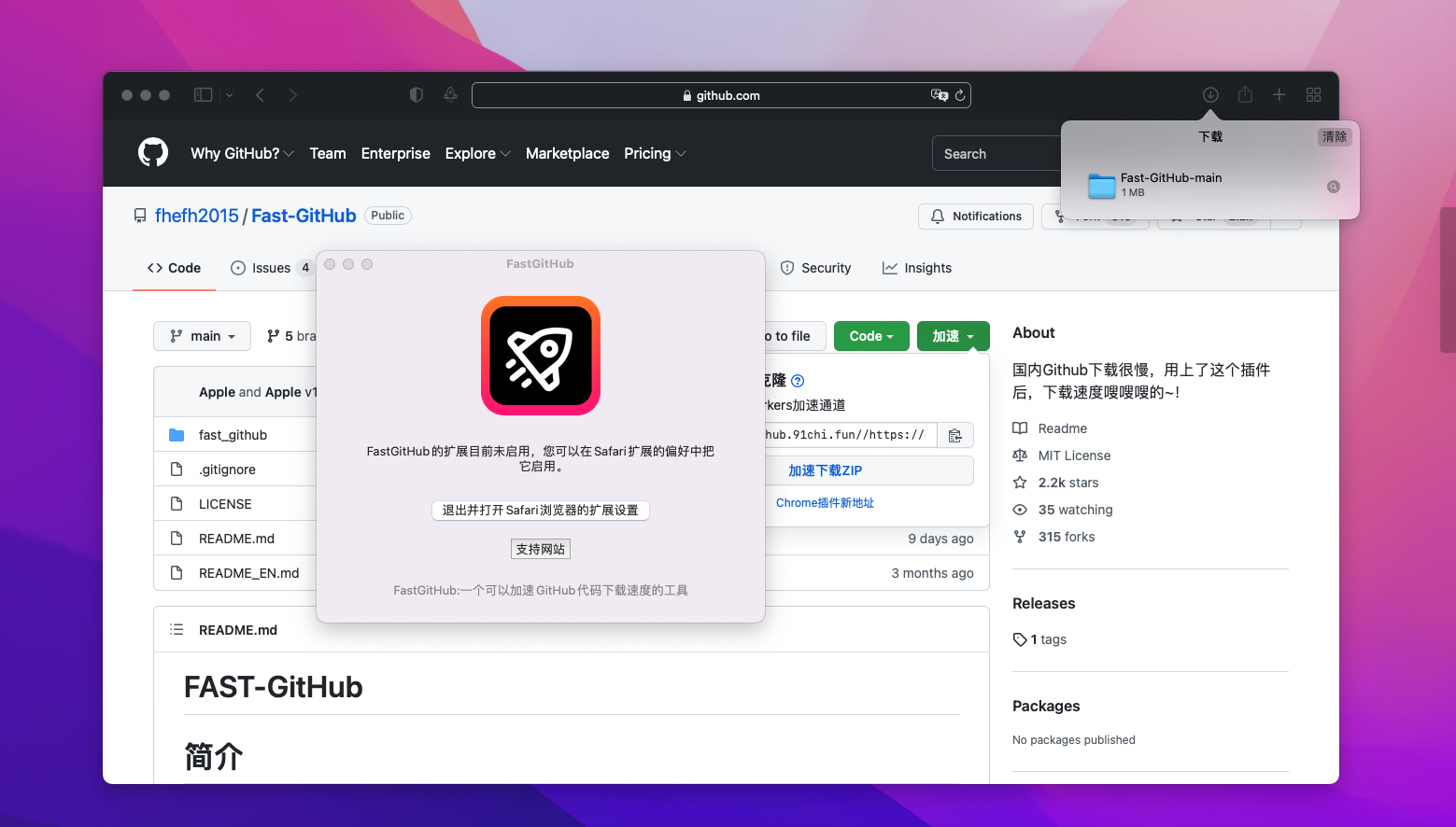This screenshot has height=827, width=1456.
Task: Click the GitHub search field
Action: [x=997, y=154]
